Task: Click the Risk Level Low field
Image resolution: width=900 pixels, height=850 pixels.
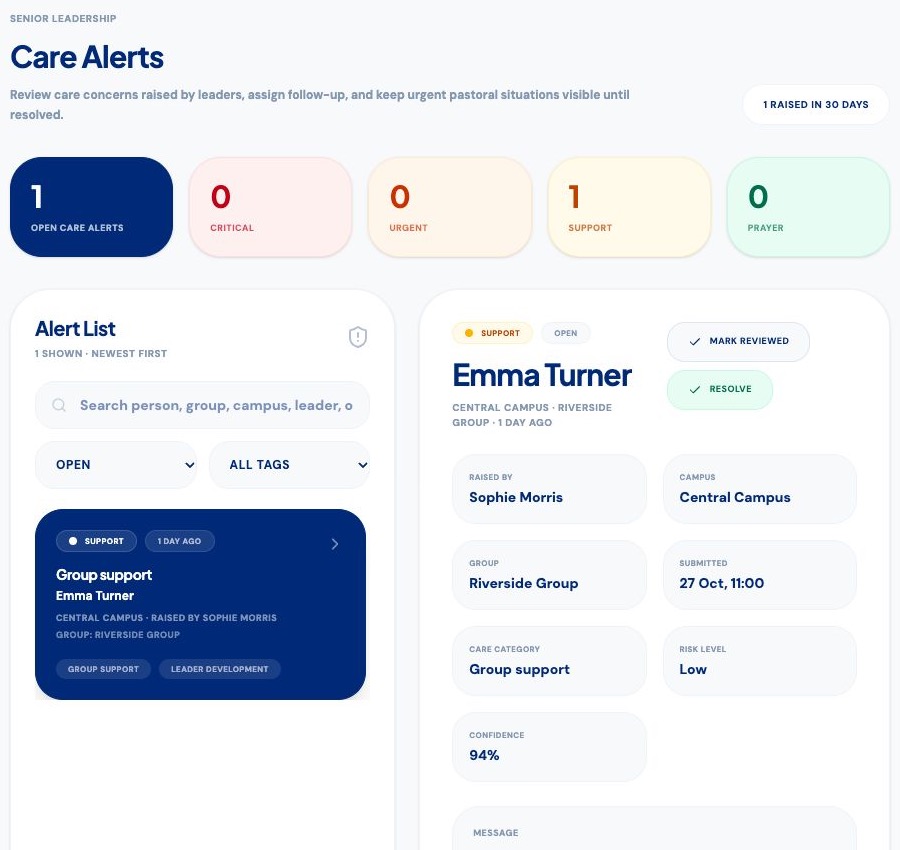Action: (759, 661)
